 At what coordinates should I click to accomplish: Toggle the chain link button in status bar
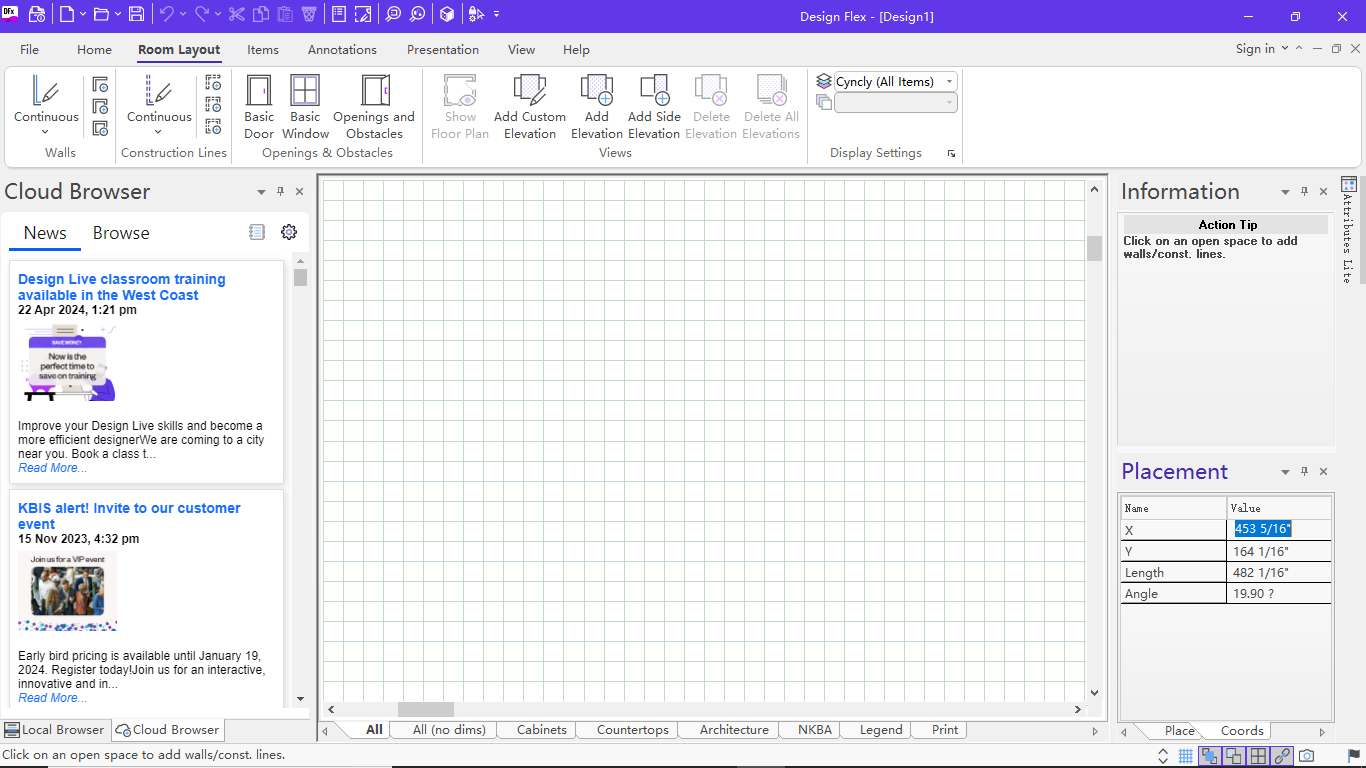coord(1282,756)
